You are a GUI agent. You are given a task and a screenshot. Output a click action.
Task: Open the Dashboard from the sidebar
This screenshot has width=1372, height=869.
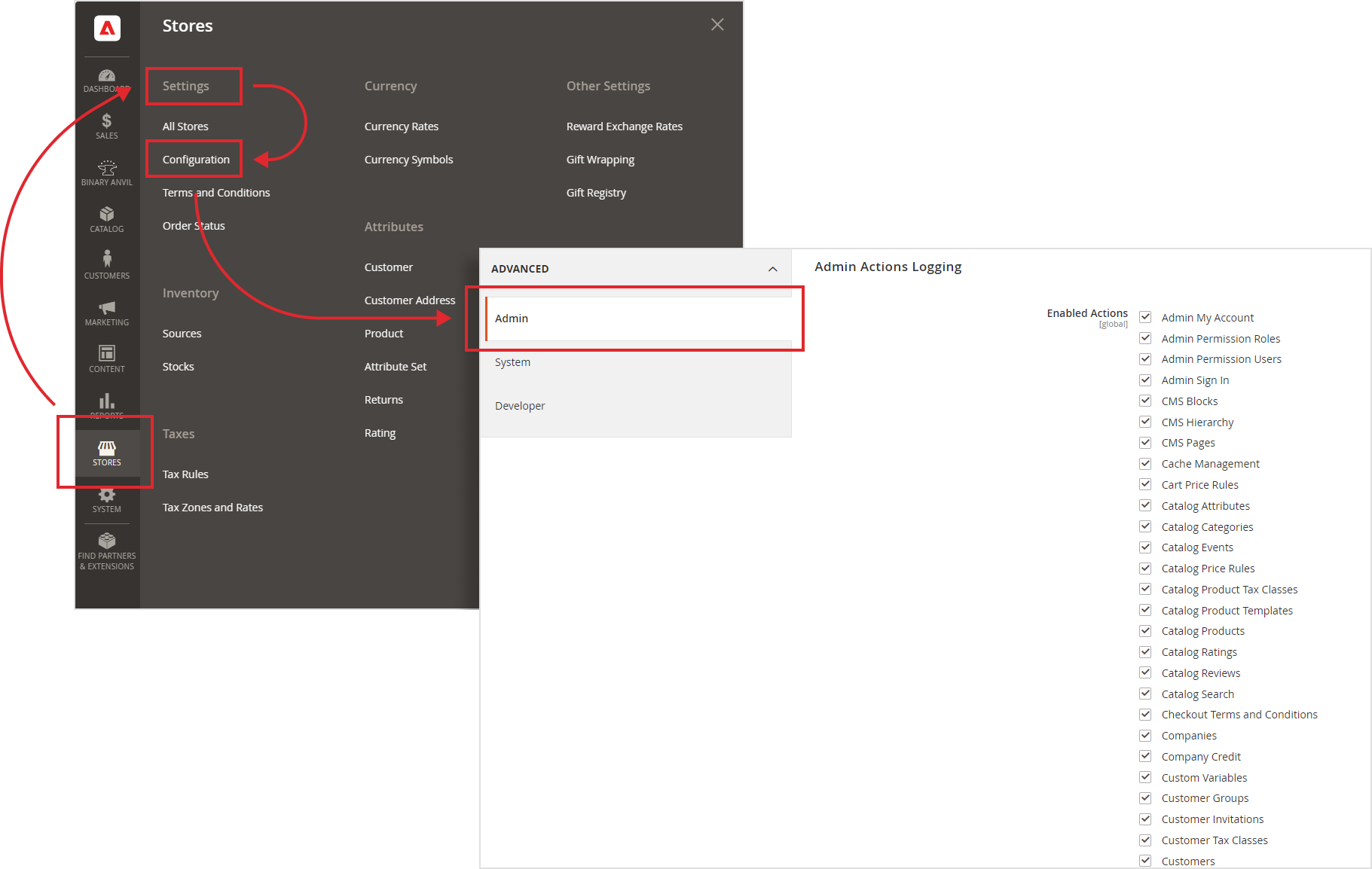pyautogui.click(x=106, y=78)
